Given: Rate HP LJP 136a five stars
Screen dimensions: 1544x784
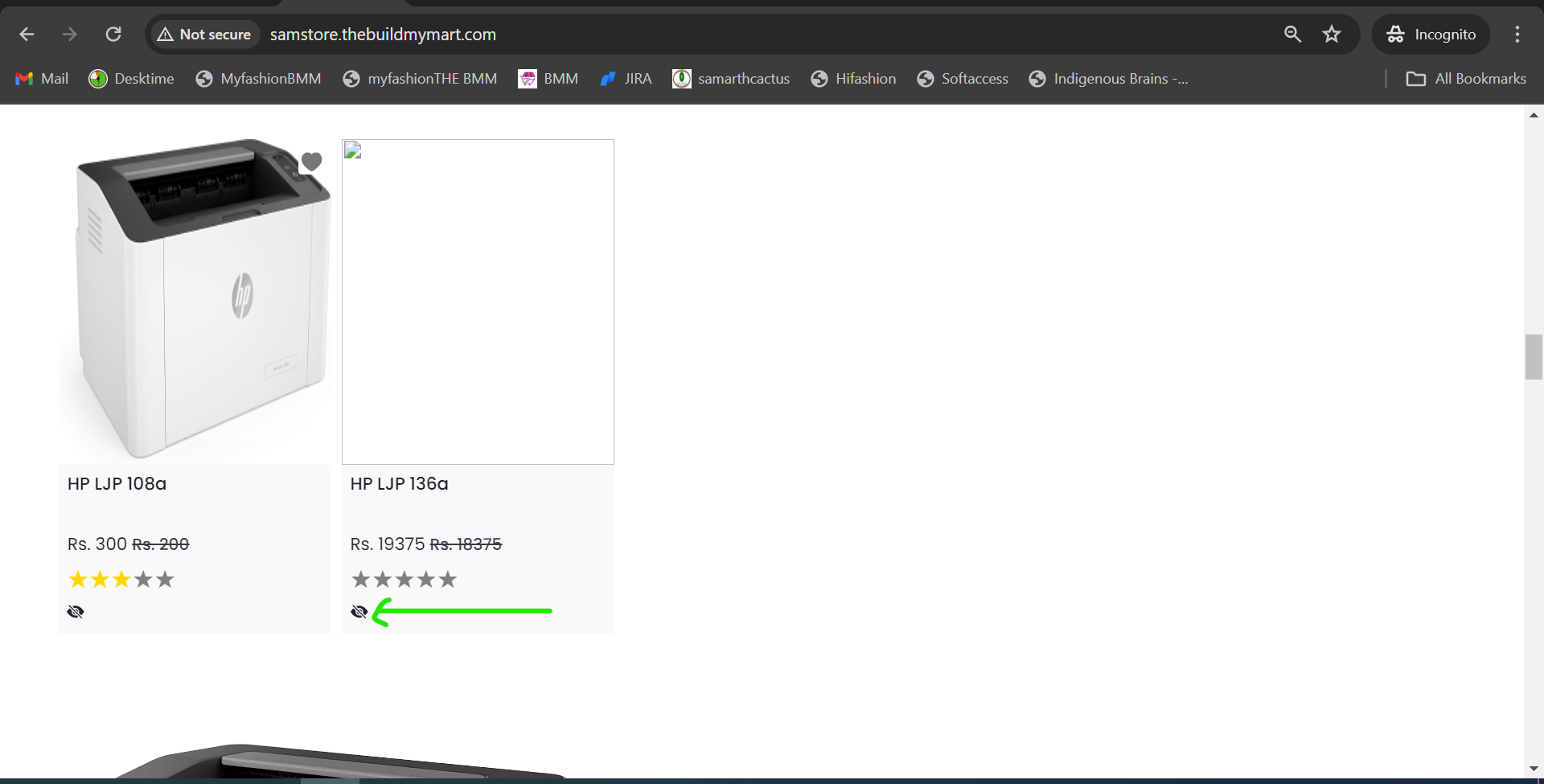Looking at the screenshot, I should click(x=448, y=579).
